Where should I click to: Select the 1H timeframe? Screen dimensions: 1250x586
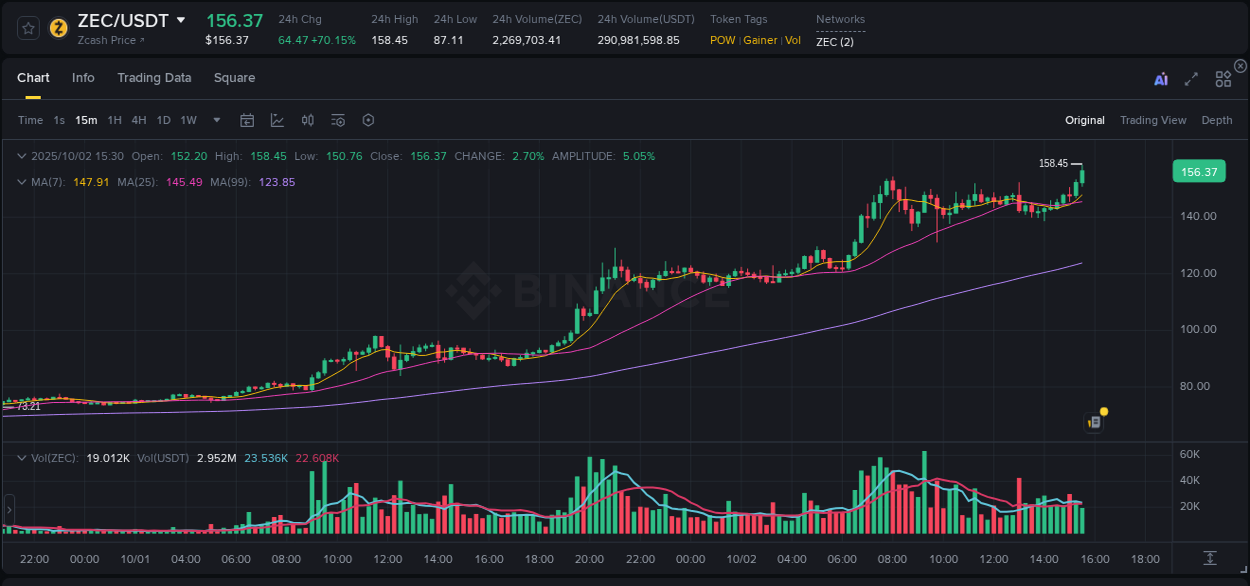point(114,119)
